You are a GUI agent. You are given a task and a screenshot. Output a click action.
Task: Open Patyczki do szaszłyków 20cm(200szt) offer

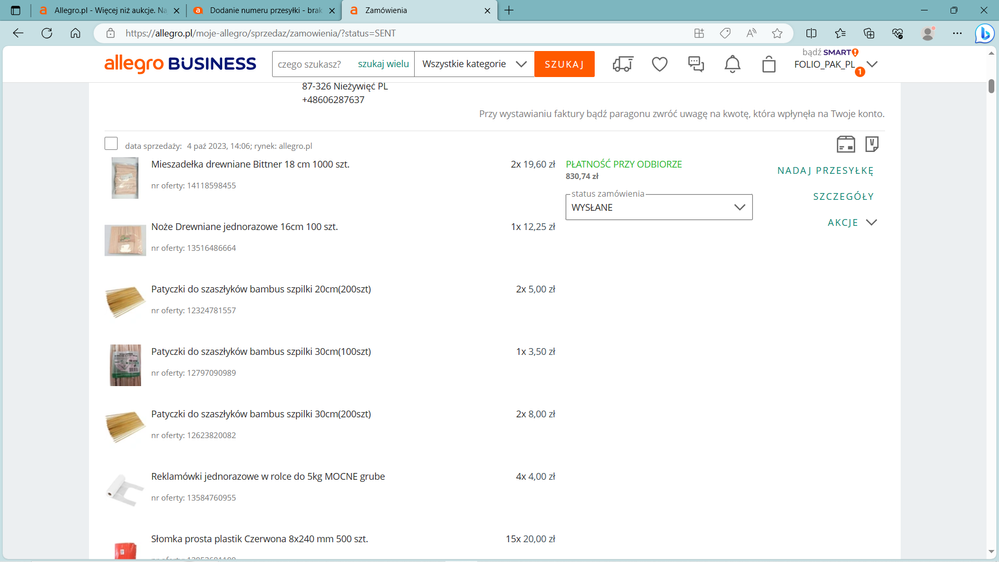(261, 289)
